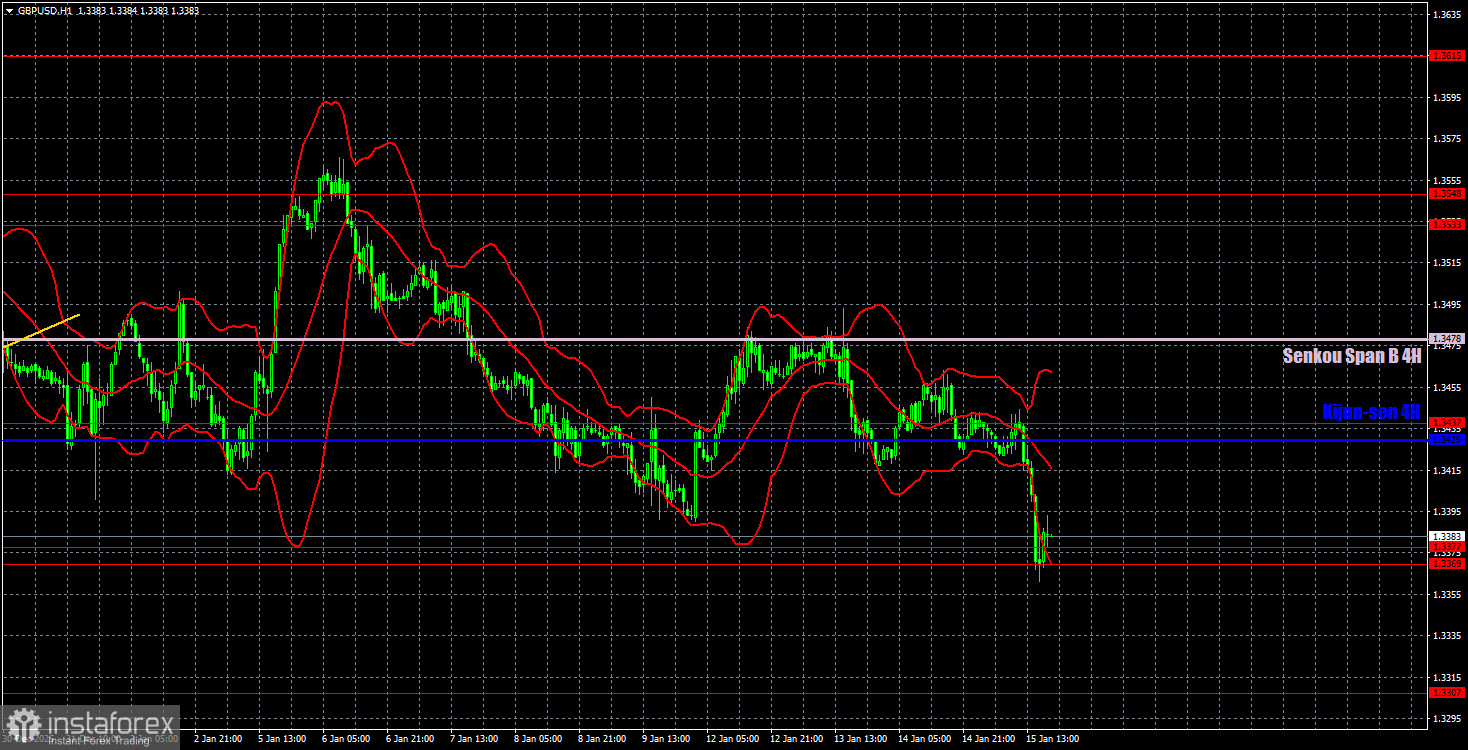Select the 1.3533 price tag marker
Screen dimensions: 1468x750
[1448, 225]
